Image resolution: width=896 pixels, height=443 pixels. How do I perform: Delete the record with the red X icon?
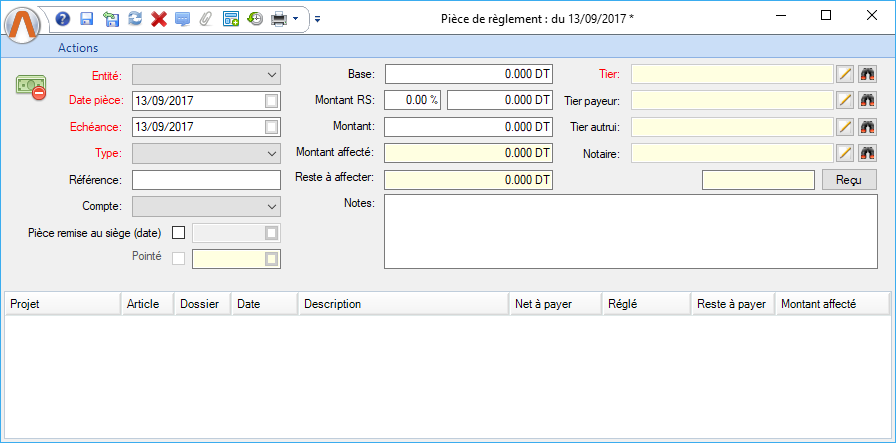158,18
